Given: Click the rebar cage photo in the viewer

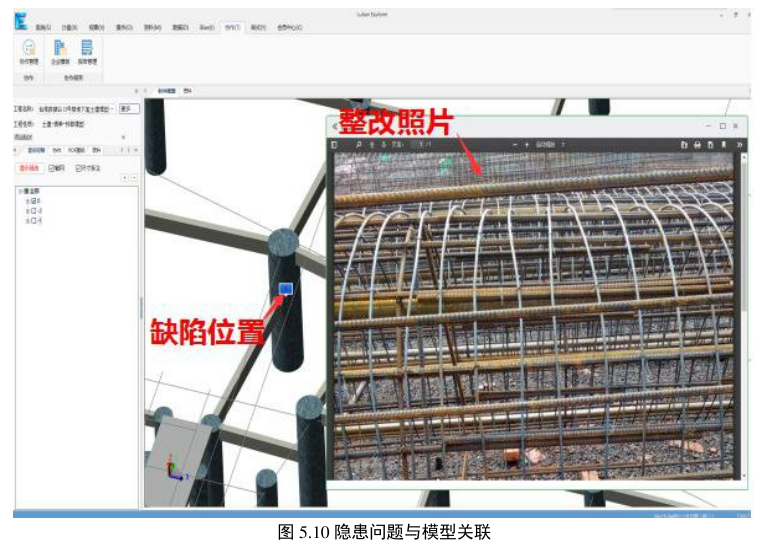Looking at the screenshot, I should pyautogui.click(x=534, y=315).
